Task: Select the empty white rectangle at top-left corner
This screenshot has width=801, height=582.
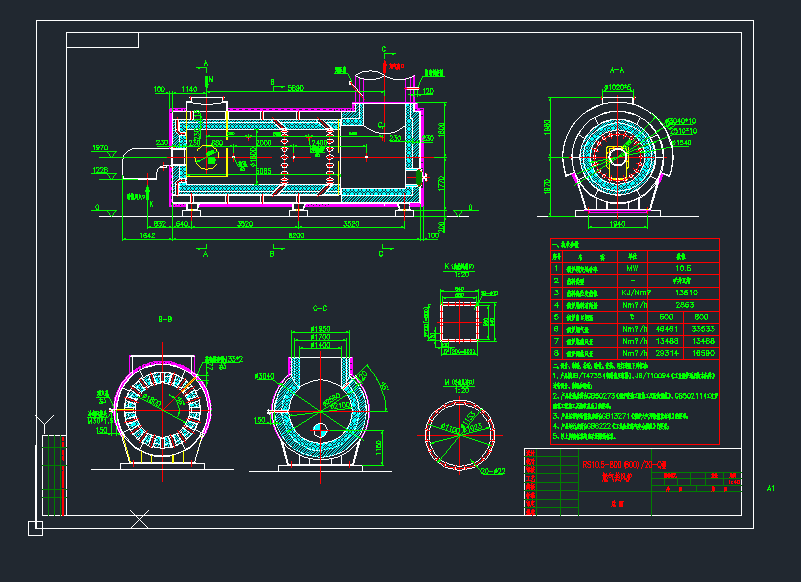Action: tap(102, 39)
